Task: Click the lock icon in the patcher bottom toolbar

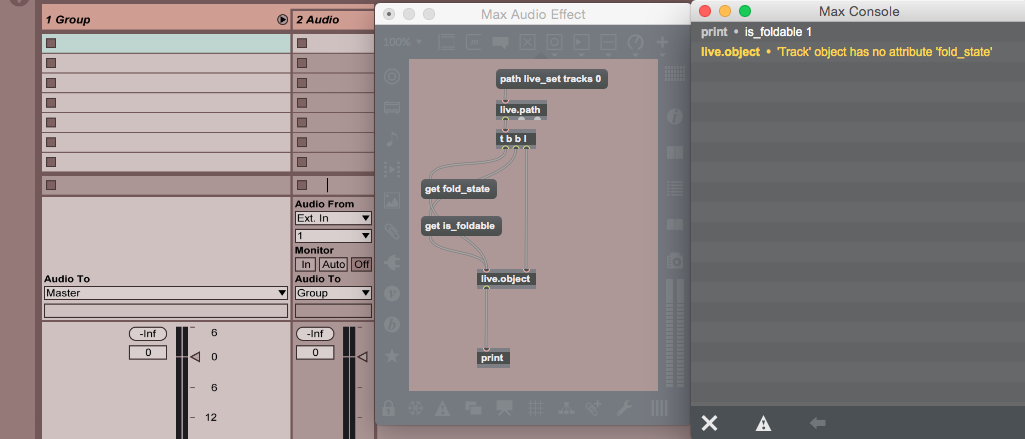Action: tap(388, 407)
